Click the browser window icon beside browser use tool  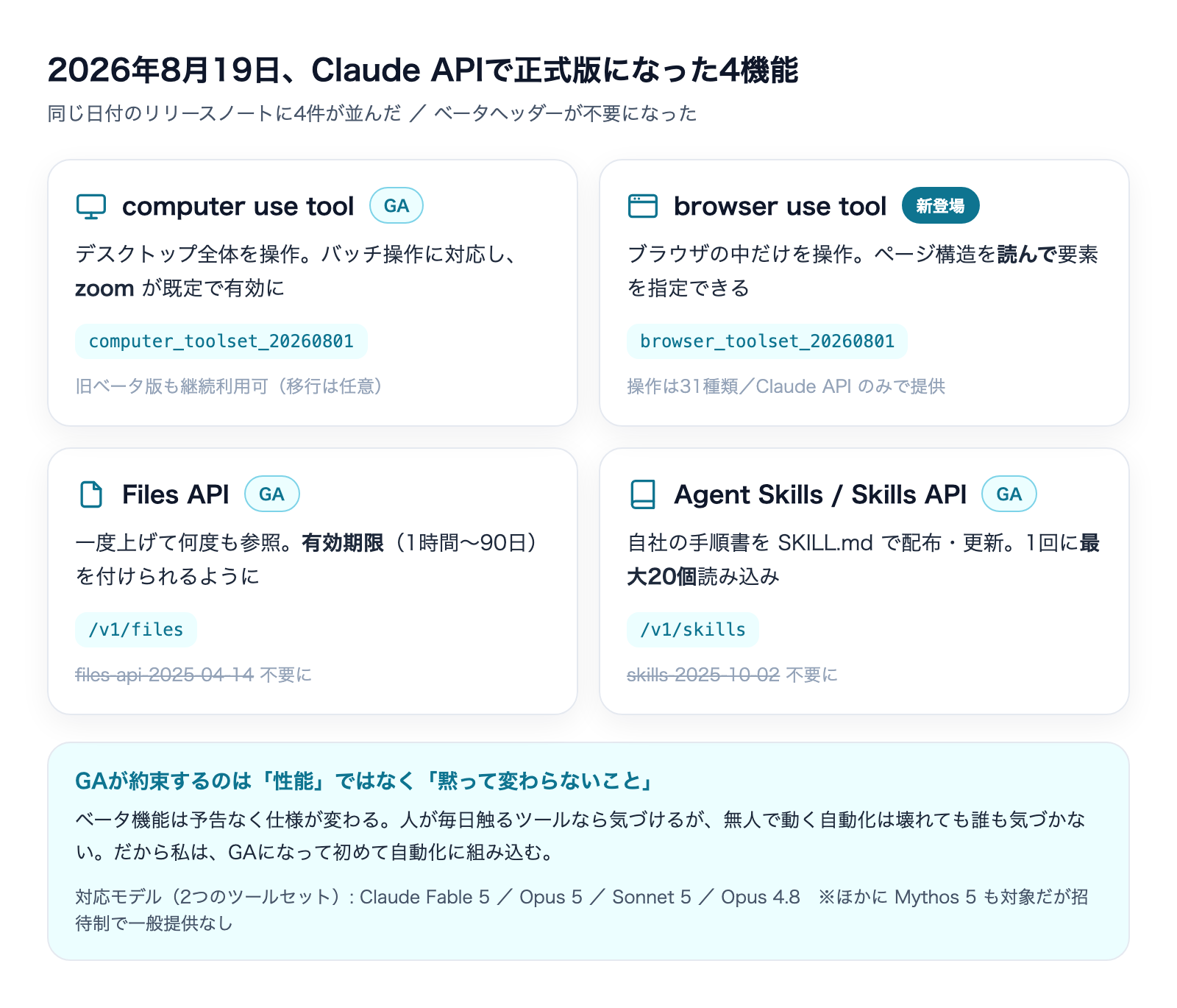point(643,206)
